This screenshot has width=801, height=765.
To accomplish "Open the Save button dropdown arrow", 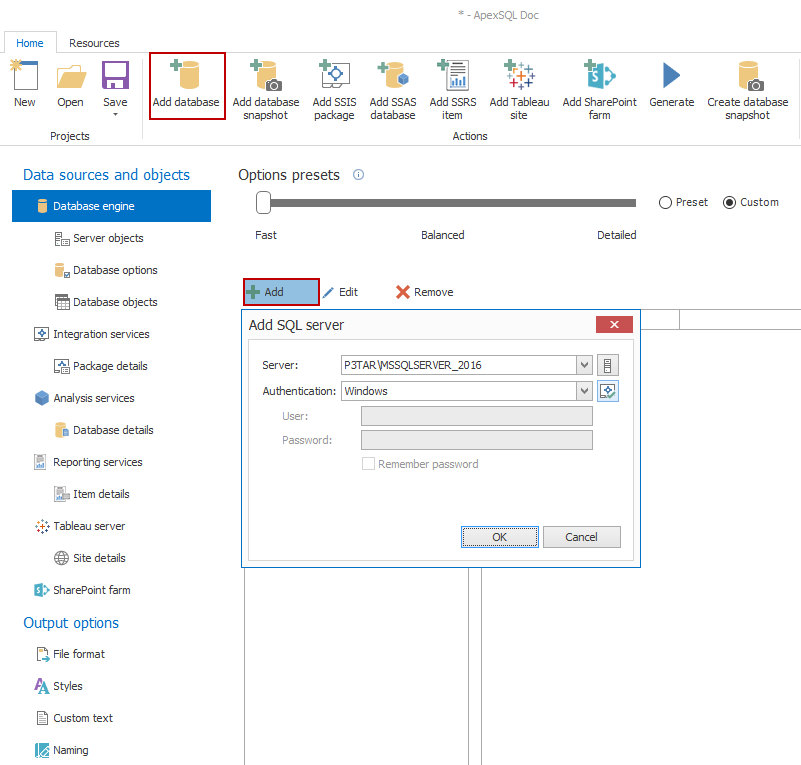I will (115, 115).
